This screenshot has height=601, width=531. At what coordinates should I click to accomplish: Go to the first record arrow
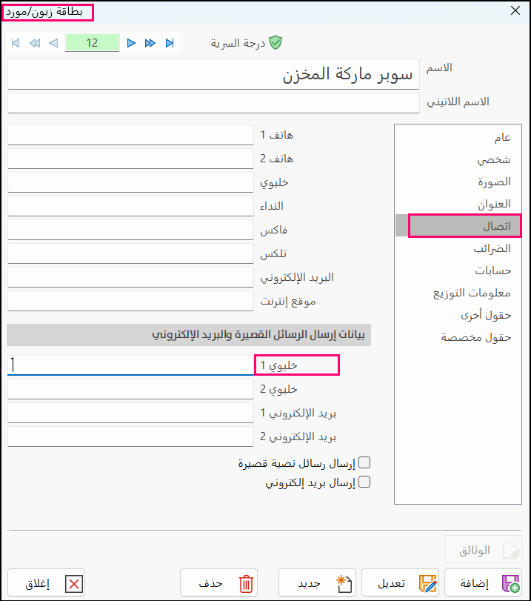[x=16, y=43]
